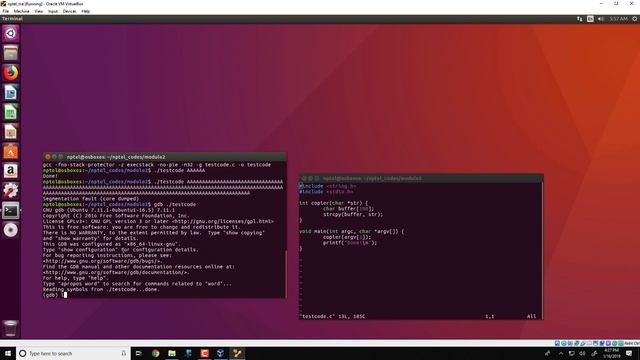The height and width of the screenshot is (360, 640).
Task: Open the Trash in the launcher
Action: 11,329
